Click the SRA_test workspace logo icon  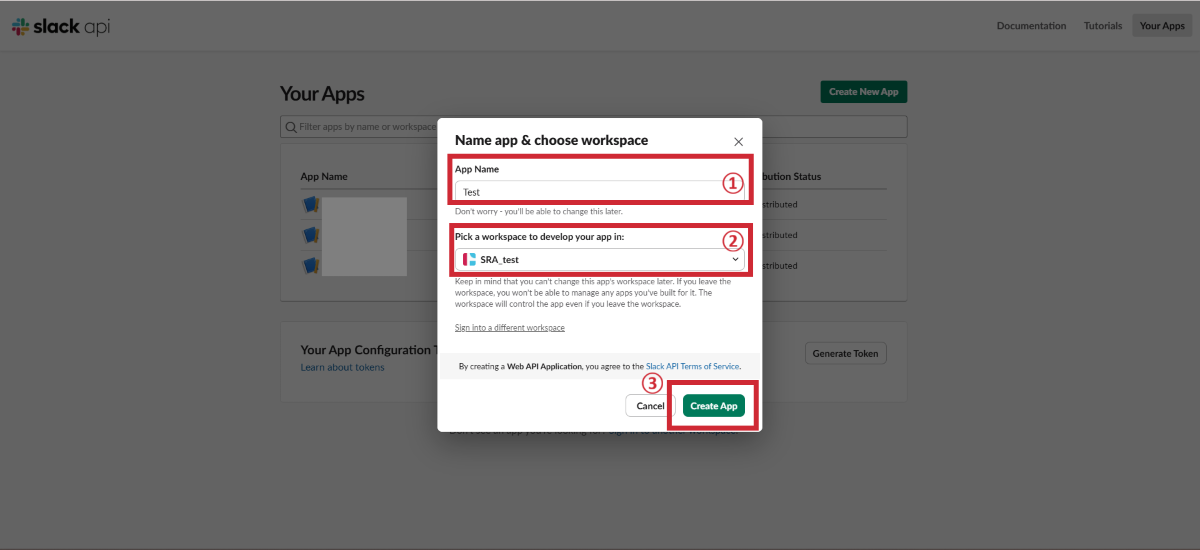(470, 260)
